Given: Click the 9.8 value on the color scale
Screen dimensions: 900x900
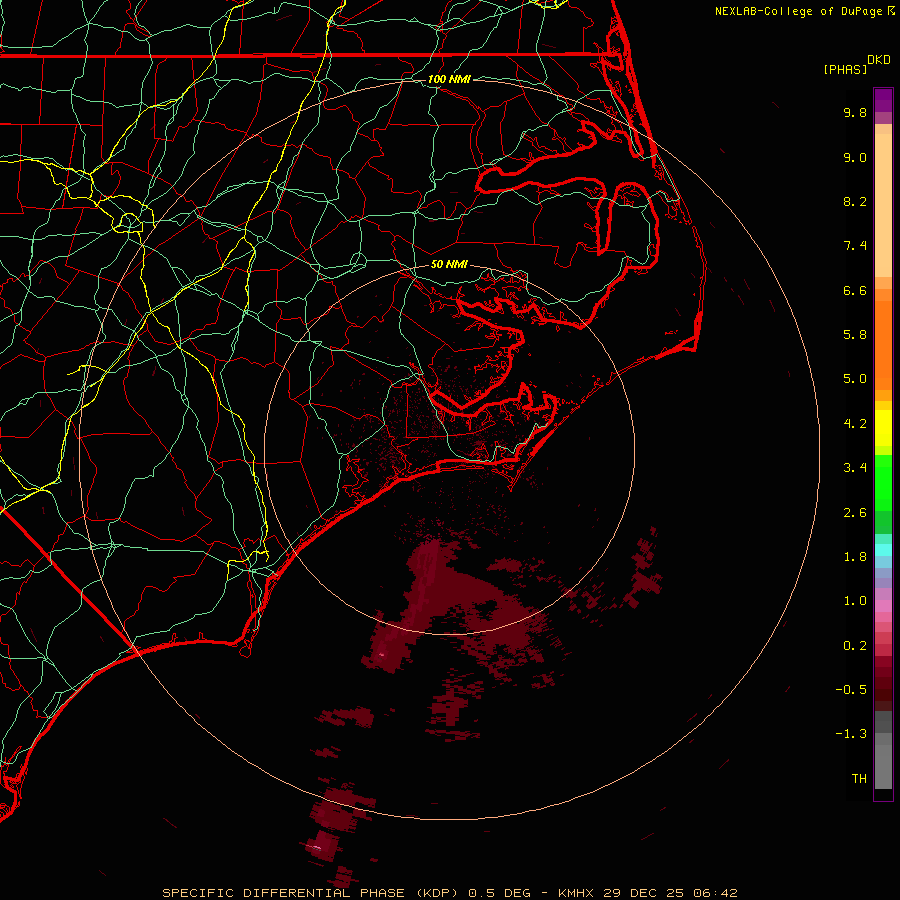Looking at the screenshot, I should click(x=855, y=112).
